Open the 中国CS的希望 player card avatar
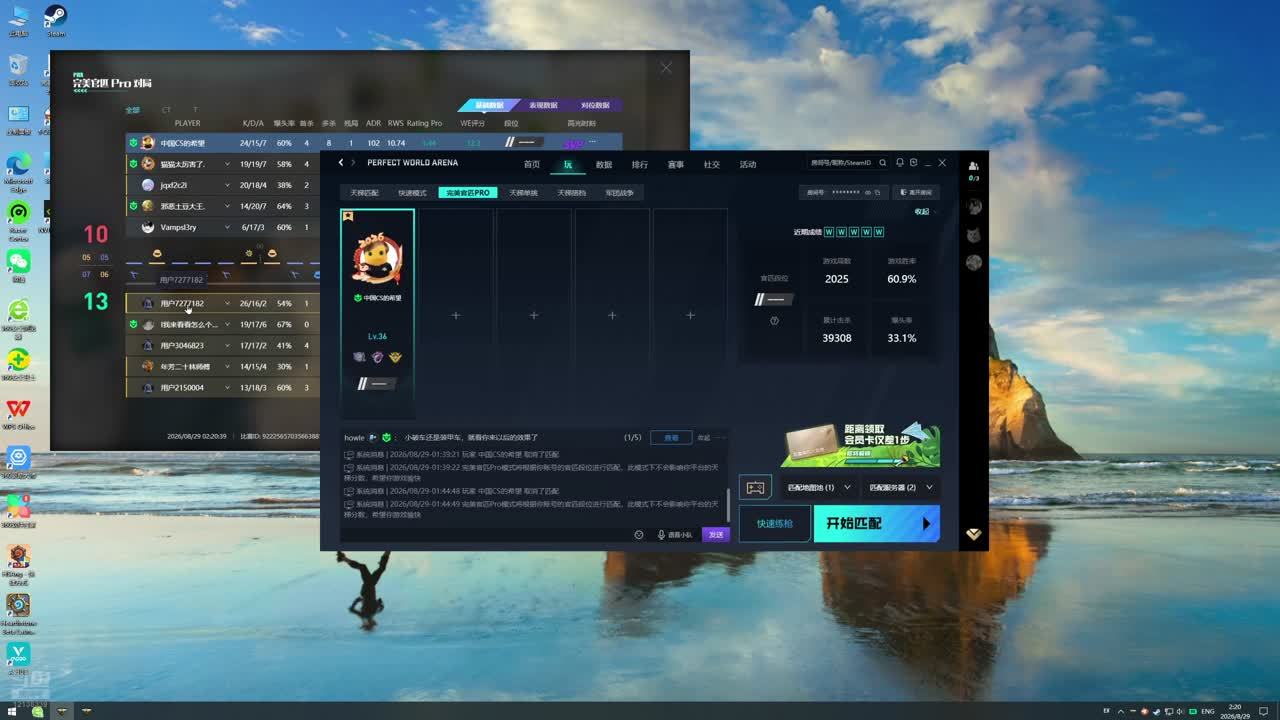The height and width of the screenshot is (720, 1280). tap(377, 260)
